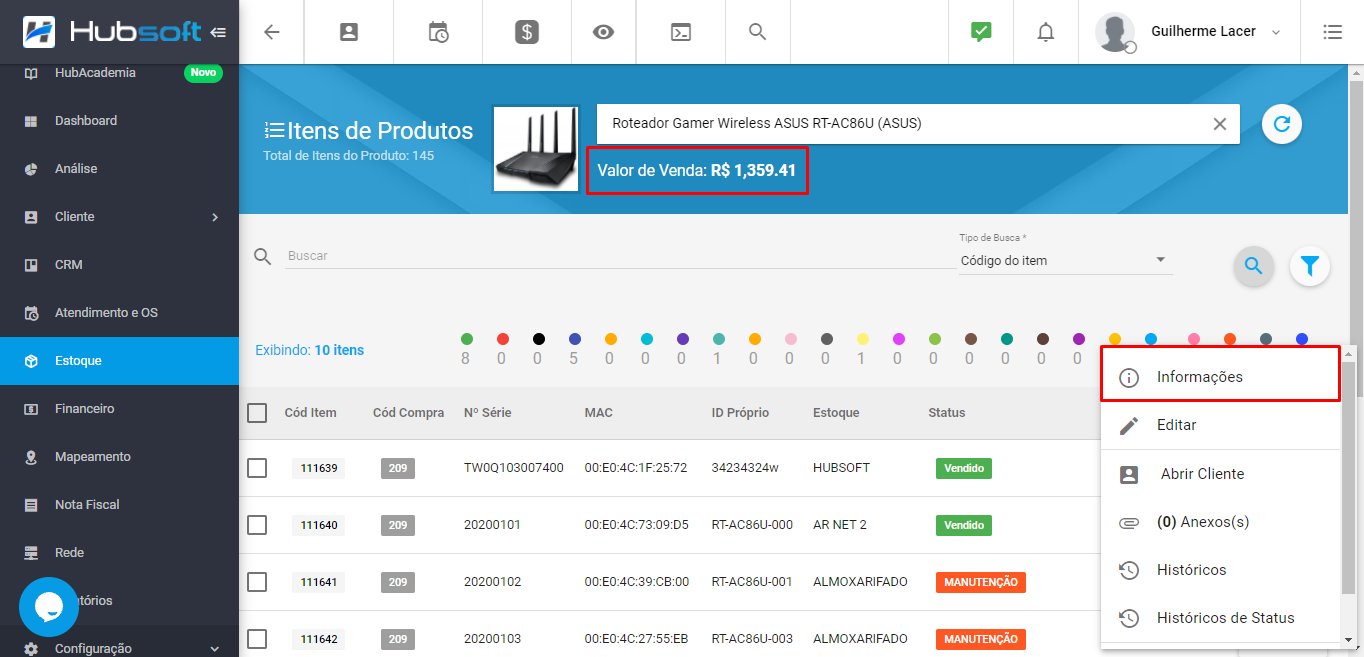Select Abrir Cliente from the menu
This screenshot has height=657, width=1364.
1220,474
